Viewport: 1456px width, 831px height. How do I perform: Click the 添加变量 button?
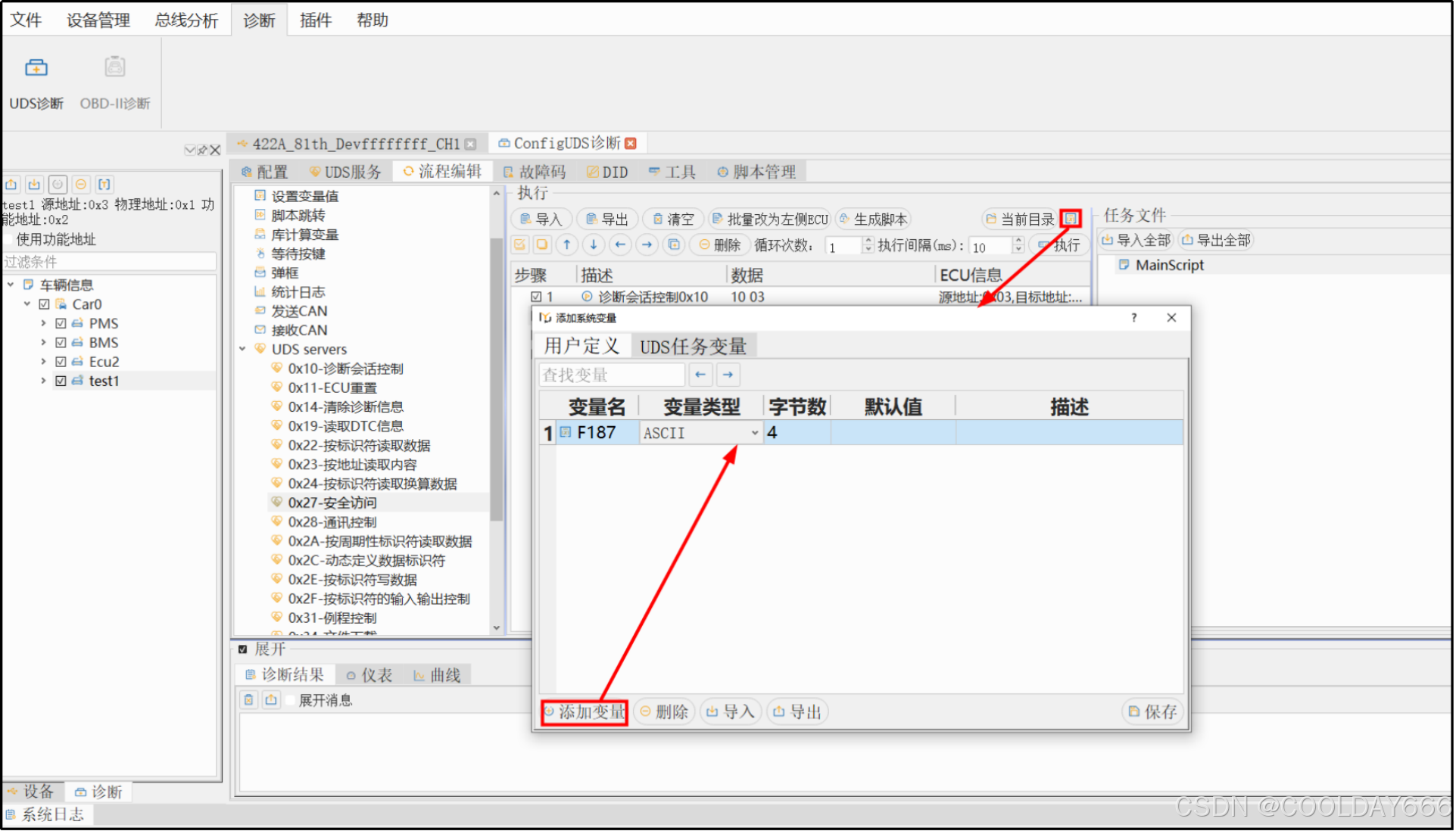[x=585, y=712]
